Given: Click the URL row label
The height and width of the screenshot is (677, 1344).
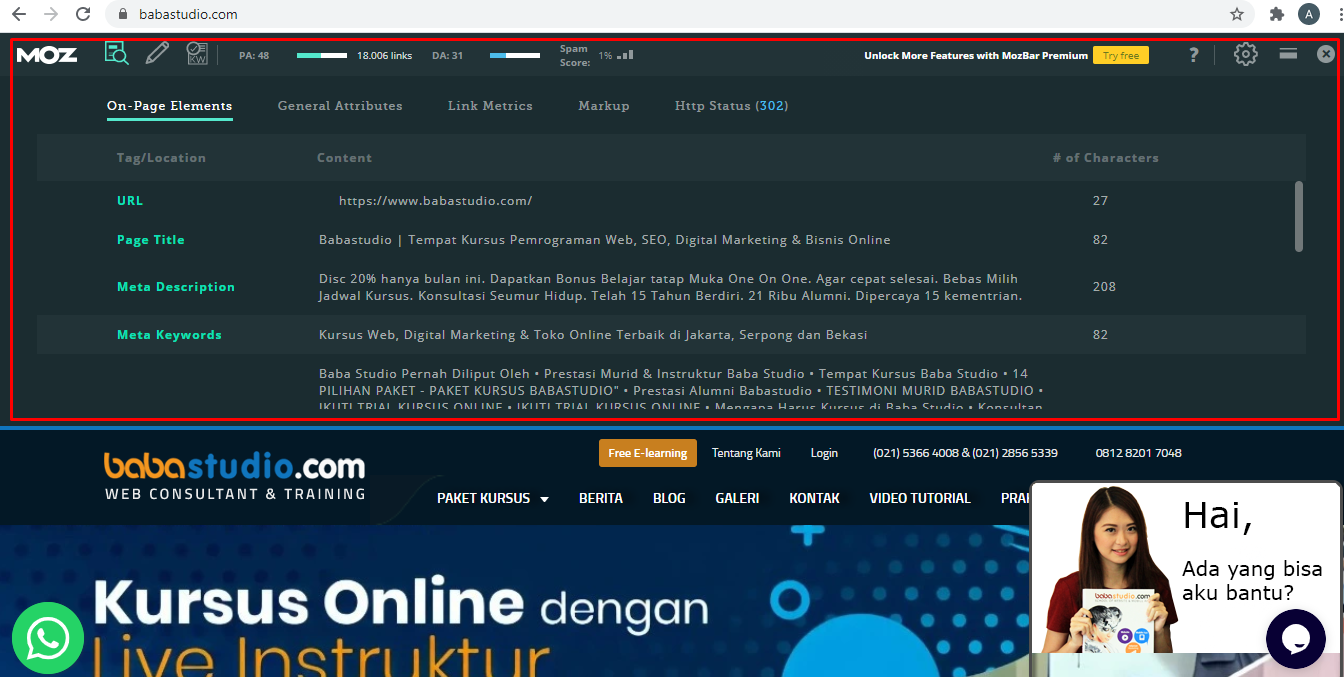Looking at the screenshot, I should tap(130, 201).
